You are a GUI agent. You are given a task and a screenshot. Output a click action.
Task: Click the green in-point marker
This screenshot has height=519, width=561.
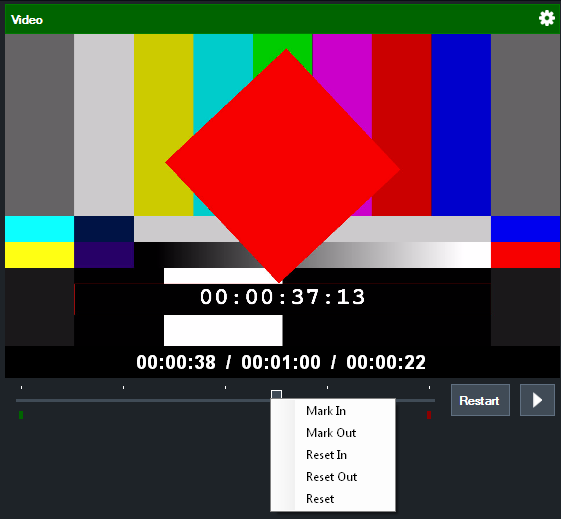pyautogui.click(x=21, y=415)
